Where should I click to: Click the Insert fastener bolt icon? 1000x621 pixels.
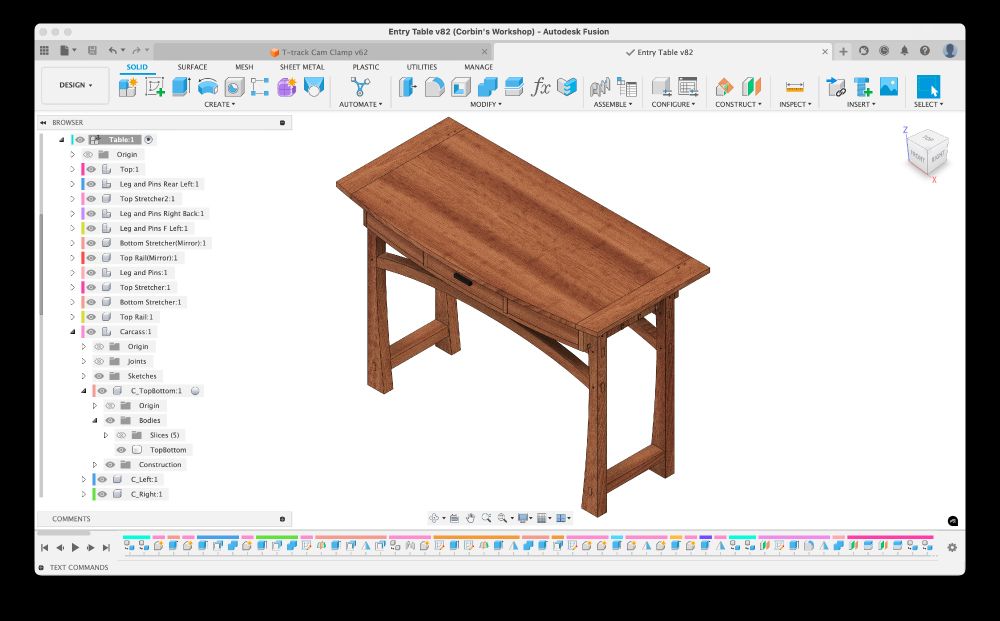click(x=862, y=87)
